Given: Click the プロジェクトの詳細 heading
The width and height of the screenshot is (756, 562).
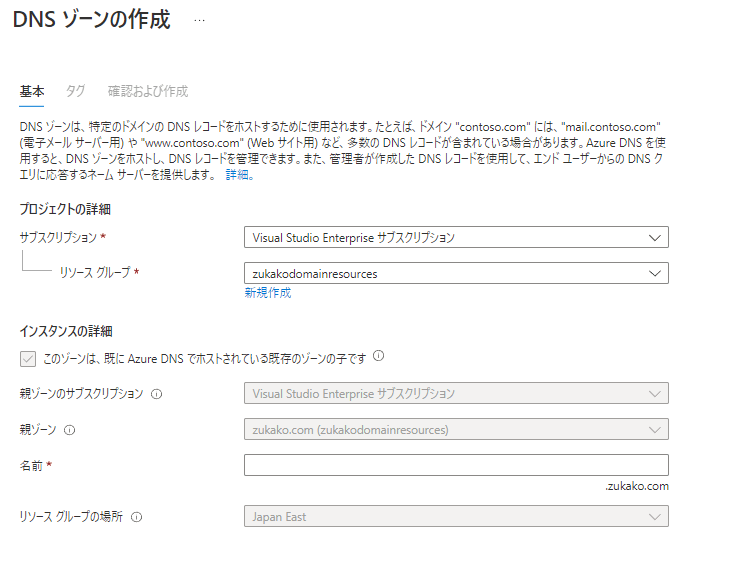Looking at the screenshot, I should pos(65,209).
